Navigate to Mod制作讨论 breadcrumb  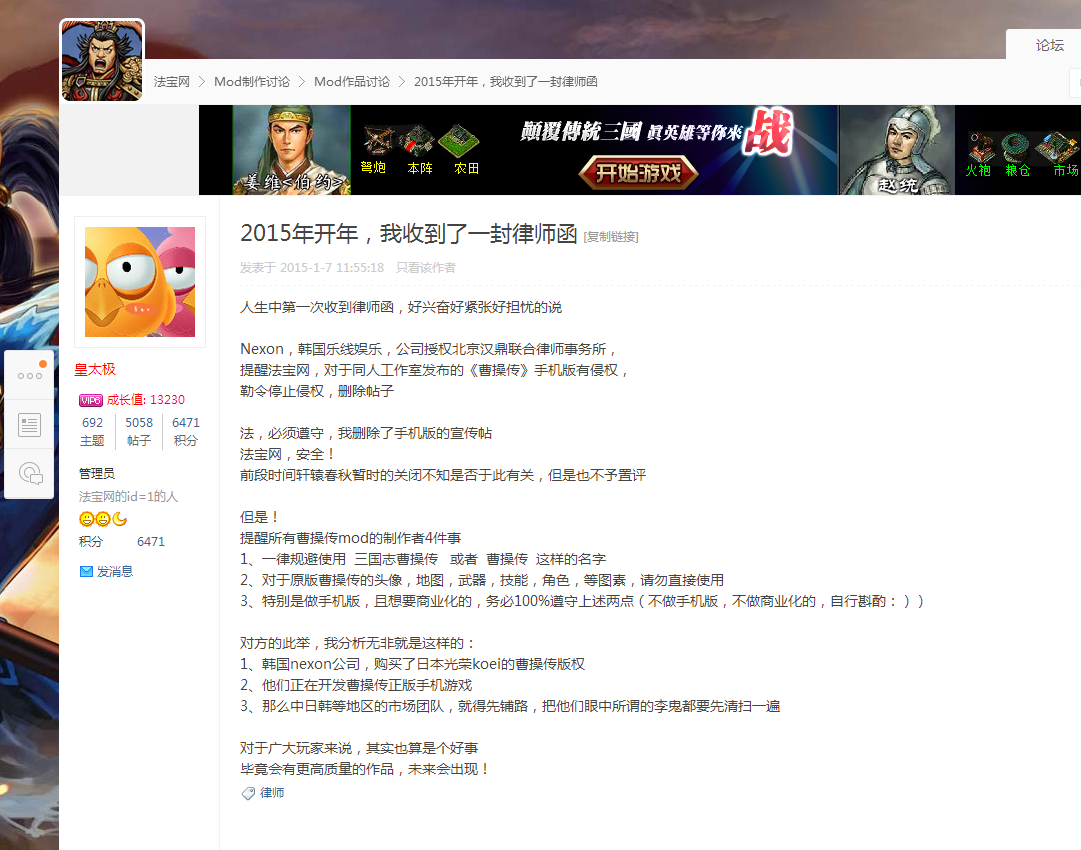(x=252, y=82)
